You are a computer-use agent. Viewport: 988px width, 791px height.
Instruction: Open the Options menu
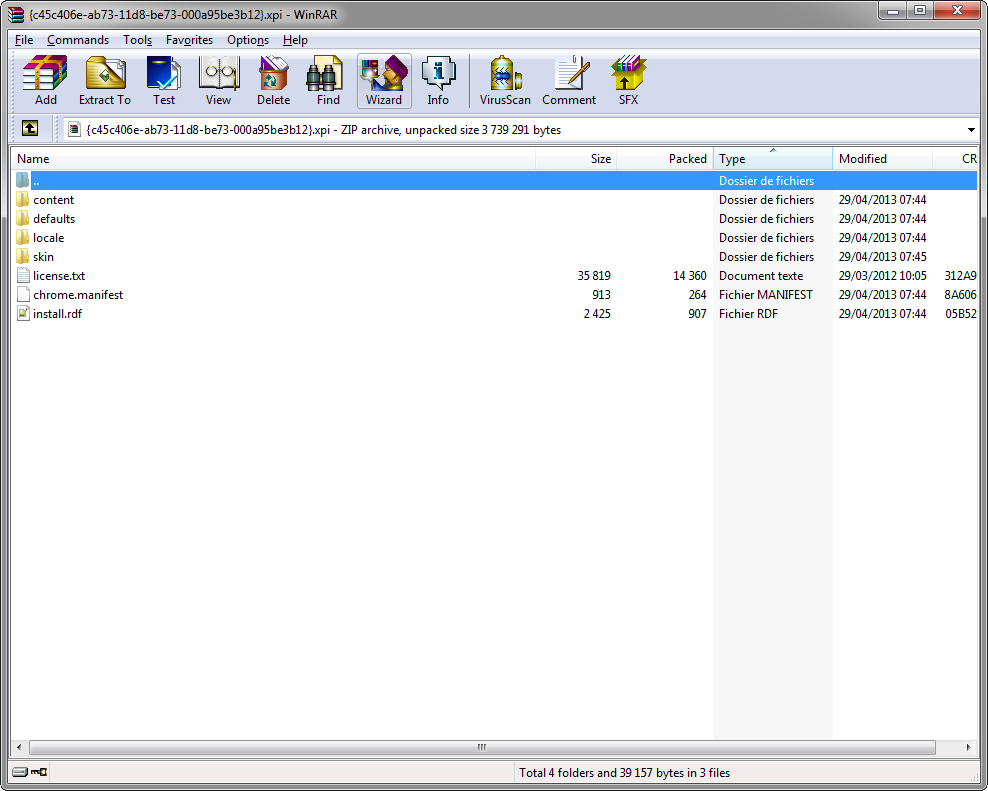pyautogui.click(x=248, y=40)
